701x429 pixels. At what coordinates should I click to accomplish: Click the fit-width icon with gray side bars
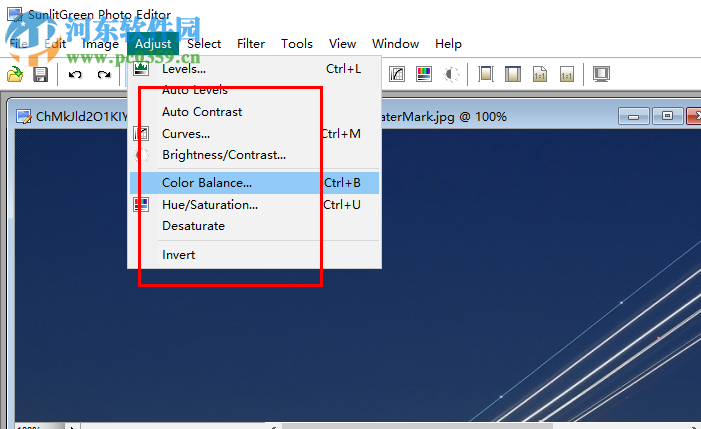(x=513, y=74)
